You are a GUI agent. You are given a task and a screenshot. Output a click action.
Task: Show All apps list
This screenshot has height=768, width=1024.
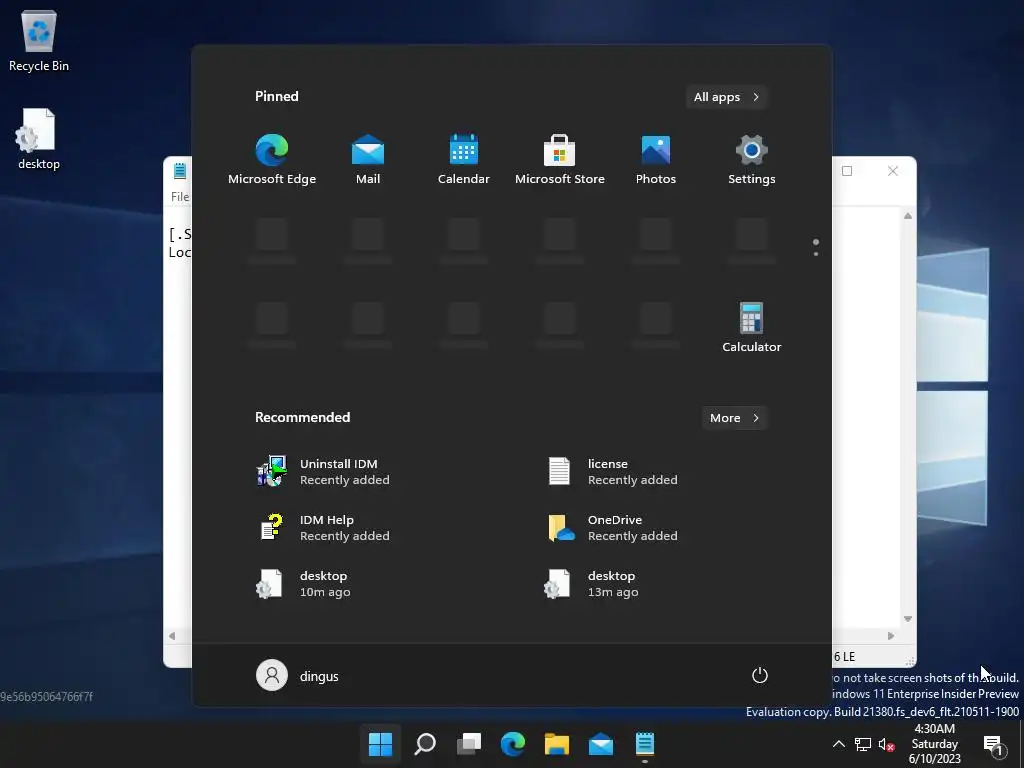pyautogui.click(x=726, y=97)
